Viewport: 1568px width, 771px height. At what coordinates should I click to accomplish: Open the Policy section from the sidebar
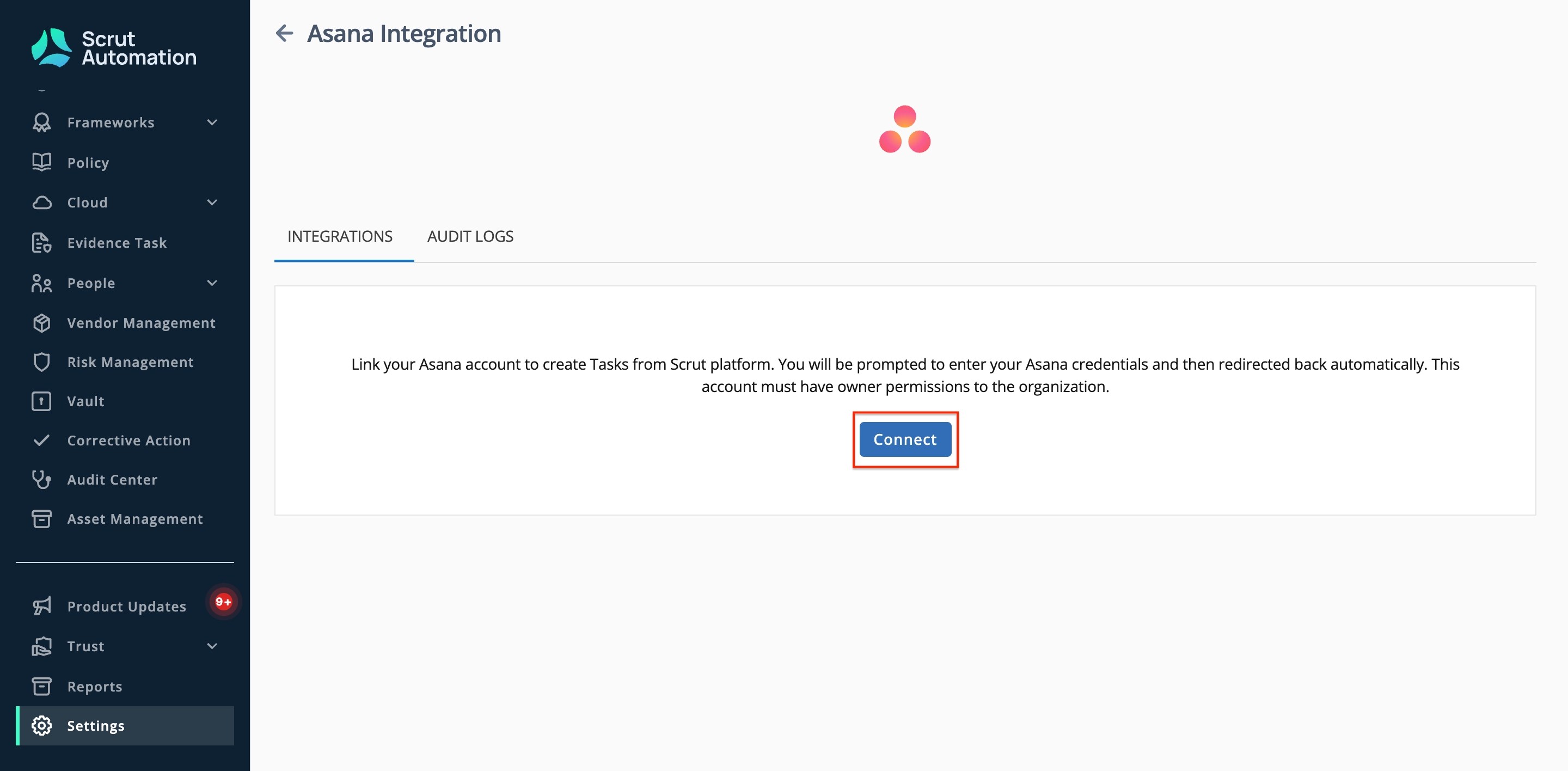click(x=88, y=162)
